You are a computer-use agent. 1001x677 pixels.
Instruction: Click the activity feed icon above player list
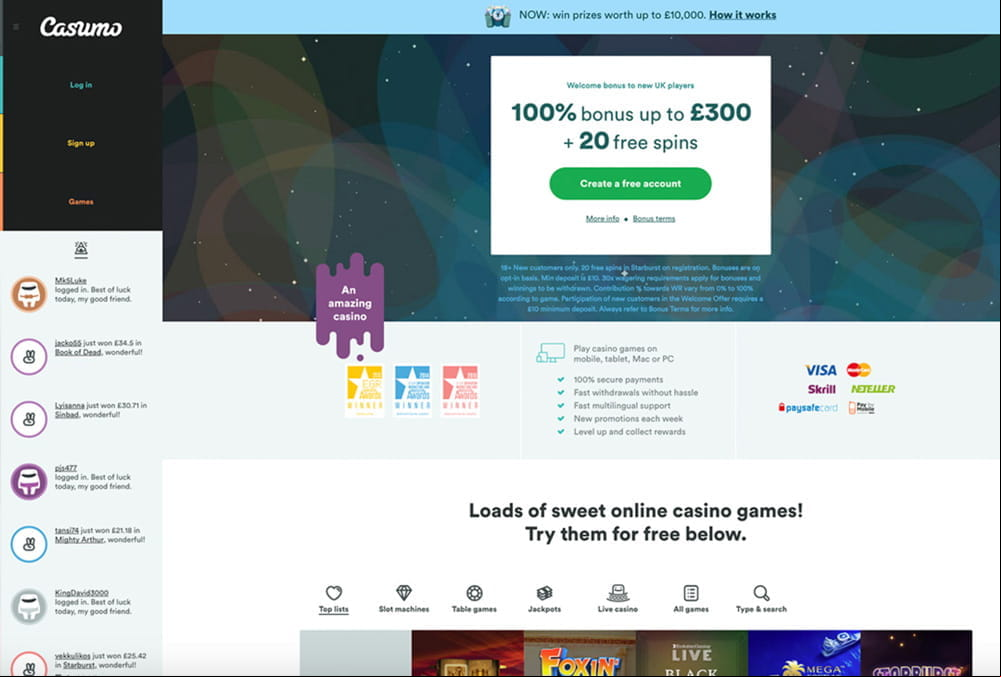81,249
